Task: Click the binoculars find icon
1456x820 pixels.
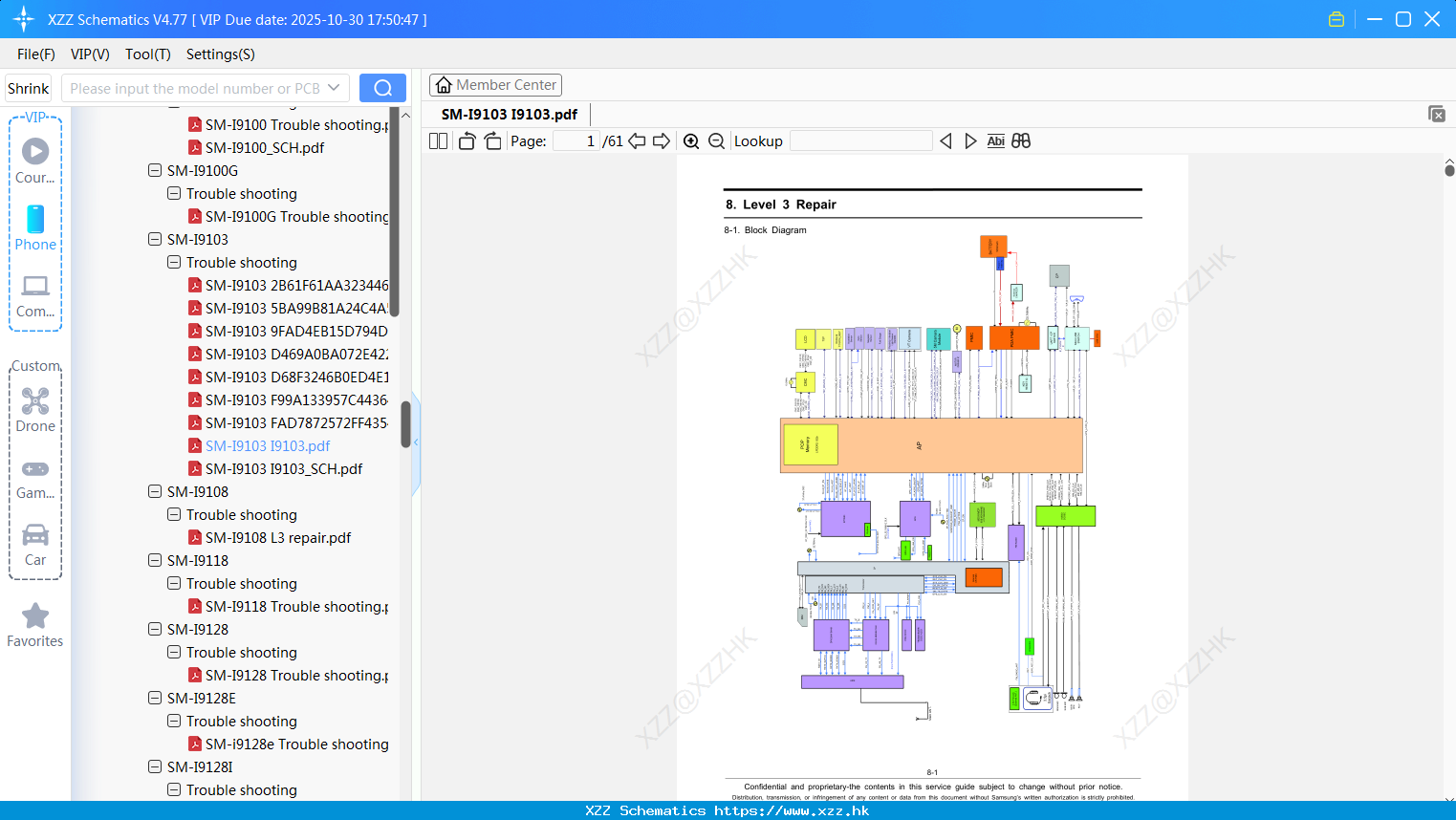Action: pos(1021,141)
